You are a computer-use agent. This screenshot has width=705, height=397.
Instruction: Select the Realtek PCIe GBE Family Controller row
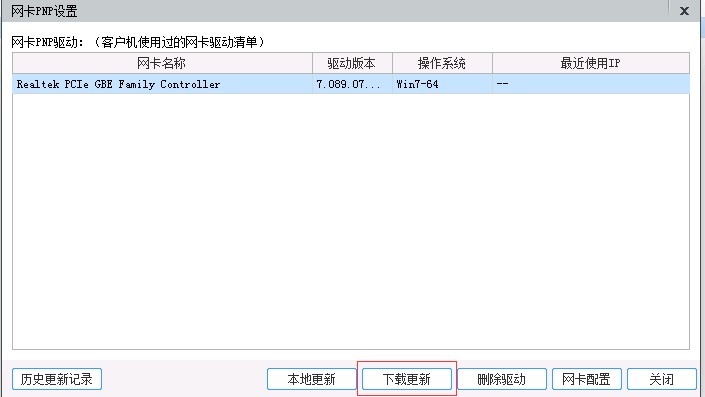click(x=351, y=84)
